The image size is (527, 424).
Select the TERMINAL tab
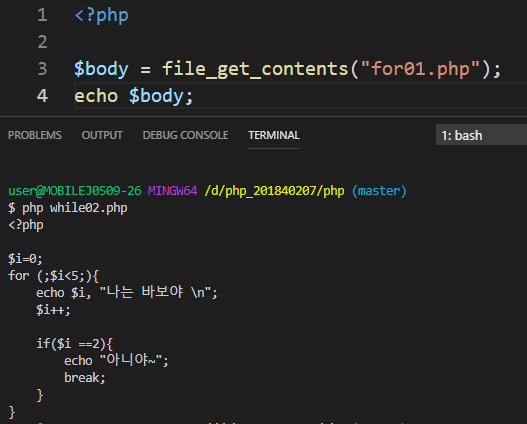(274, 135)
